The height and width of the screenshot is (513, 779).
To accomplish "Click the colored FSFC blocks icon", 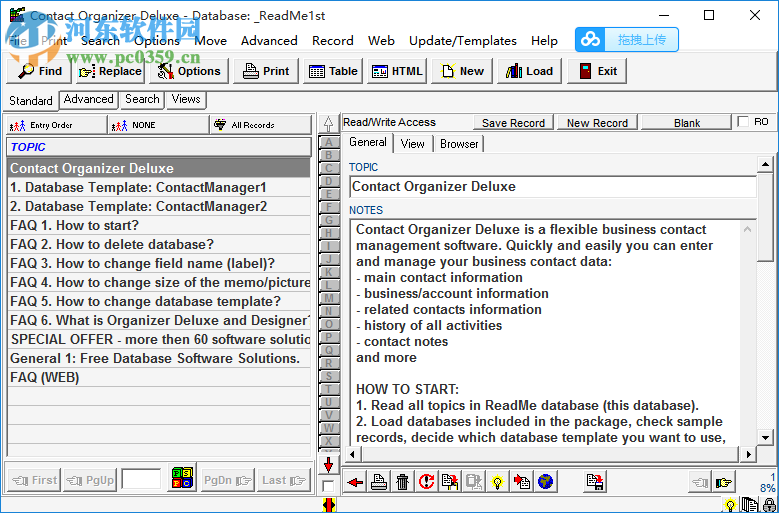I will coord(182,478).
